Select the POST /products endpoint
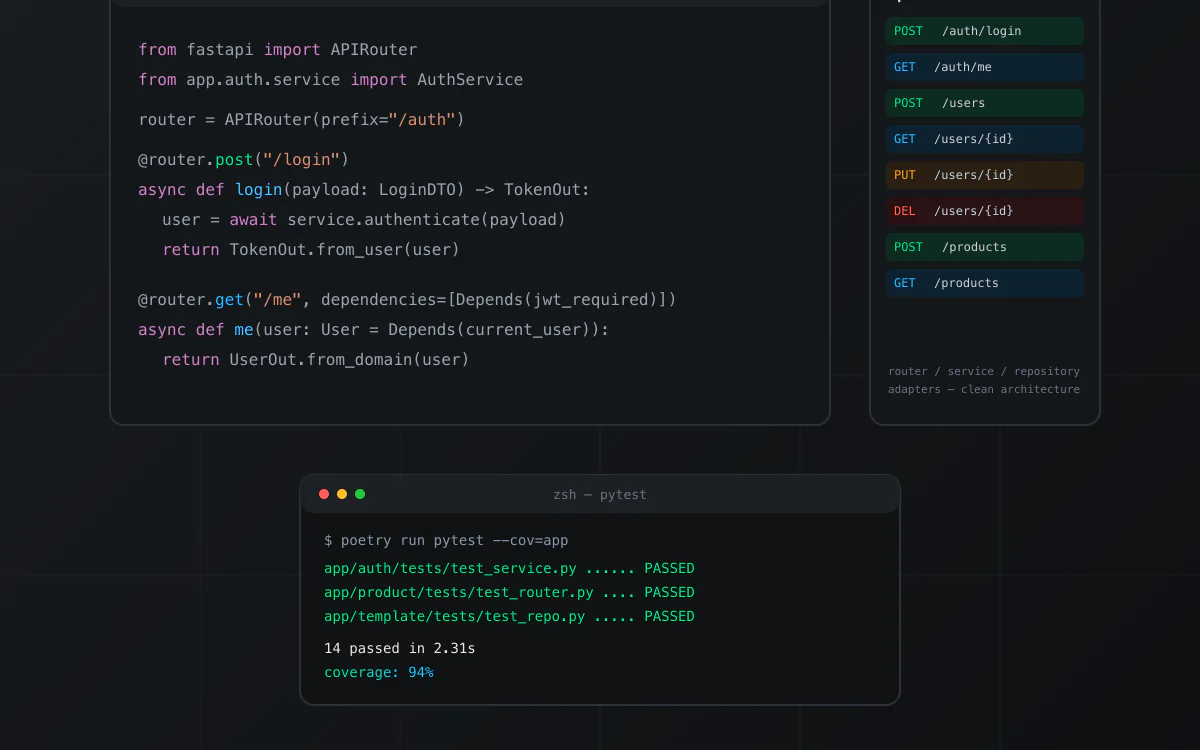This screenshot has height=750, width=1200. pyautogui.click(x=985, y=247)
